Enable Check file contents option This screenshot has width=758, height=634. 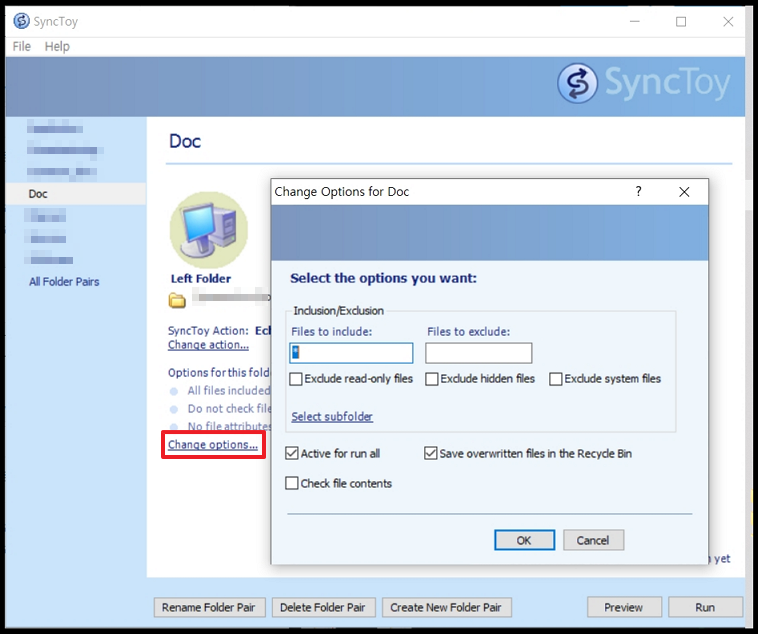coord(292,483)
